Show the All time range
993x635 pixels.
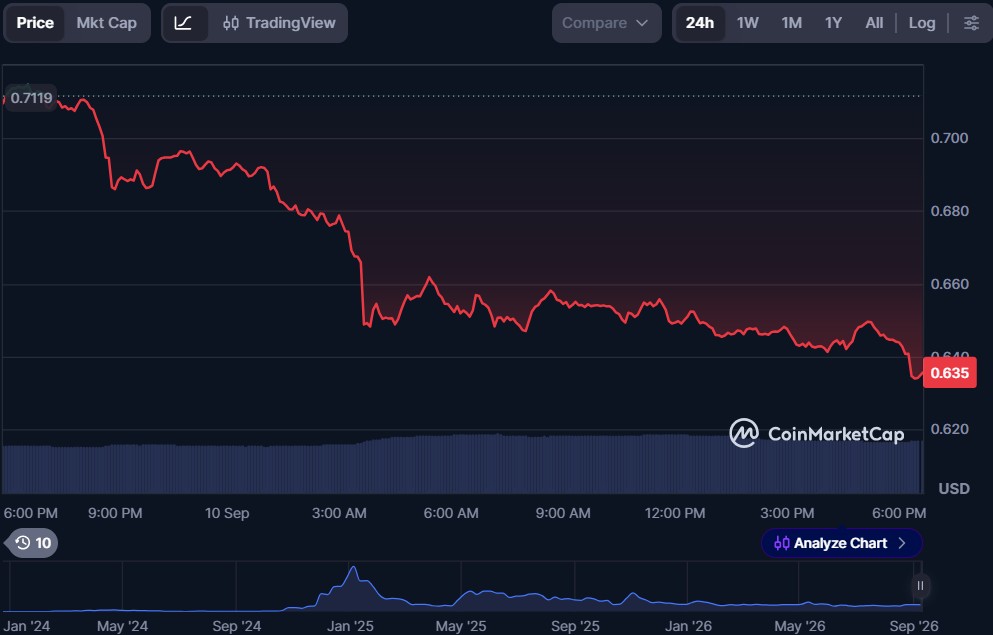[x=874, y=23]
